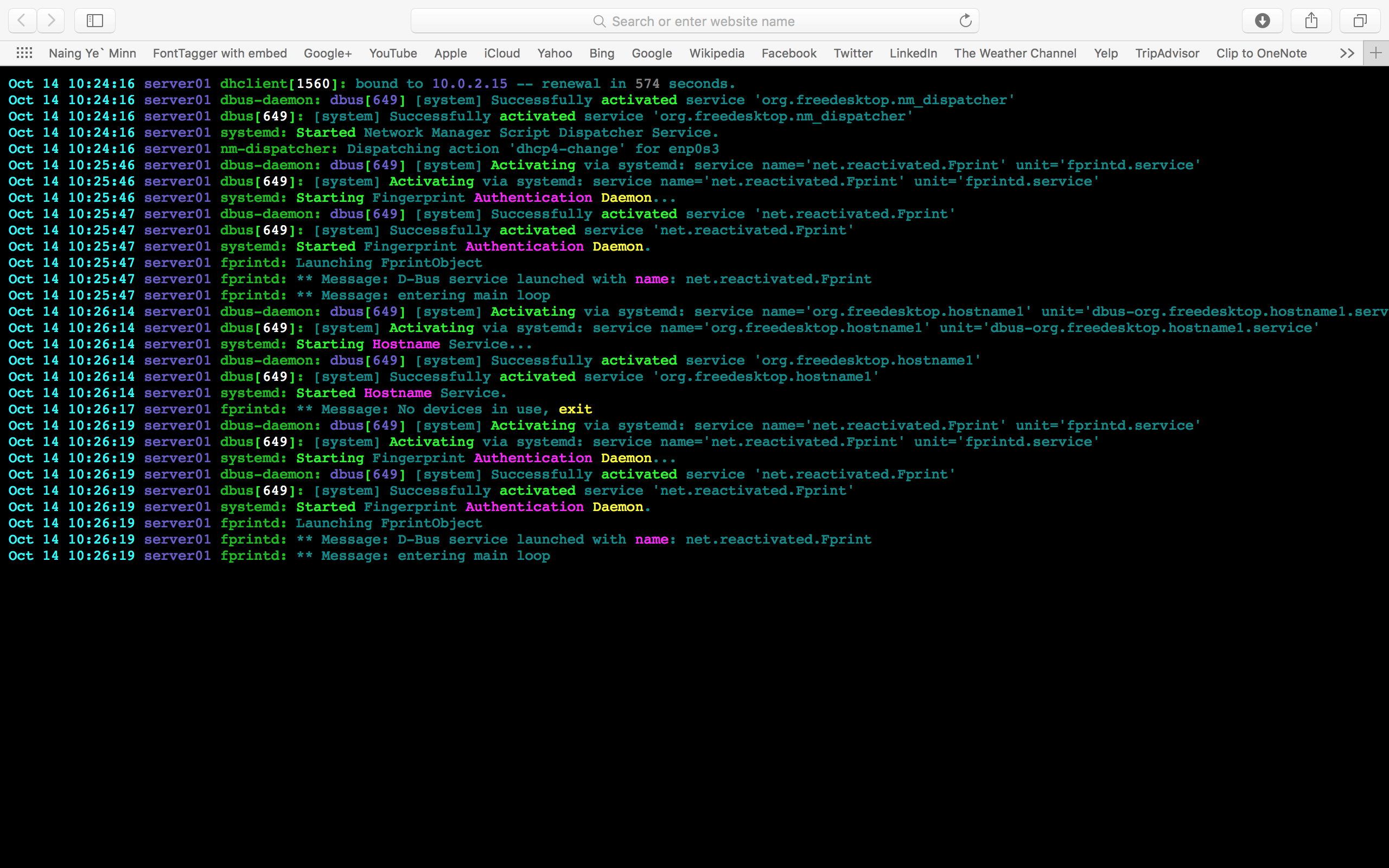Click the forward navigation arrow
This screenshot has height=868, width=1389.
[x=51, y=21]
